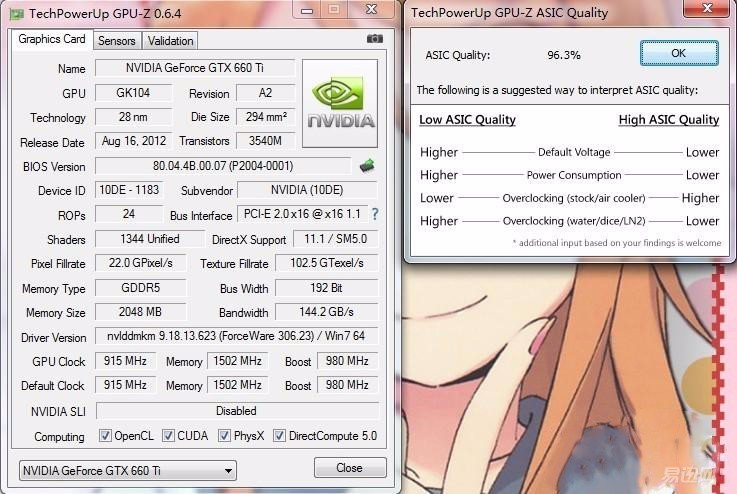Click the Default Clock field 915 MHz
The image size is (737, 494).
125,385
